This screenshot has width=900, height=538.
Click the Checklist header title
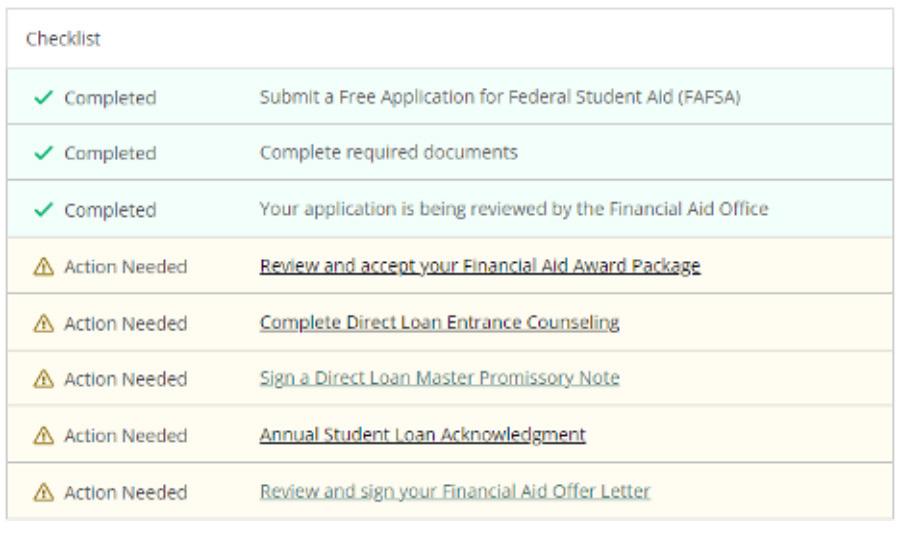[x=63, y=40]
